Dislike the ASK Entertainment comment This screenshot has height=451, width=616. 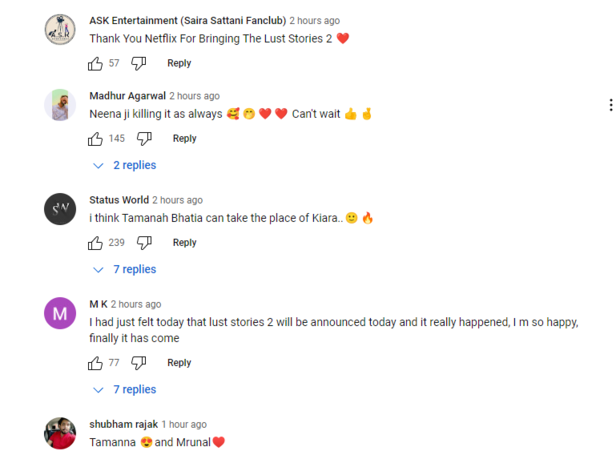[139, 63]
